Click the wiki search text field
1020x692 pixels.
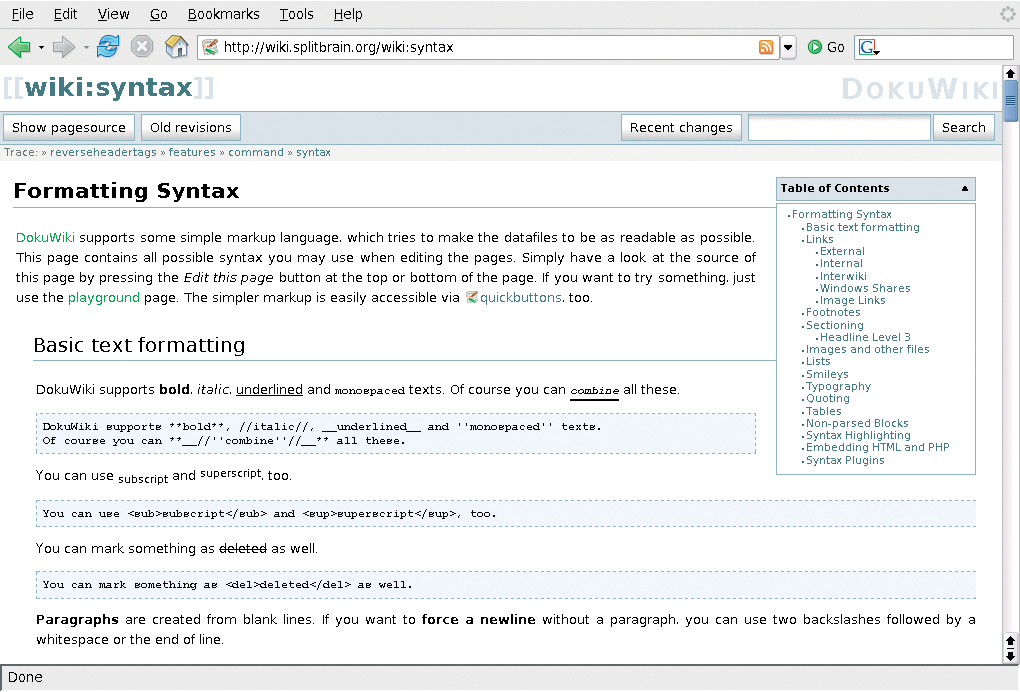click(839, 127)
